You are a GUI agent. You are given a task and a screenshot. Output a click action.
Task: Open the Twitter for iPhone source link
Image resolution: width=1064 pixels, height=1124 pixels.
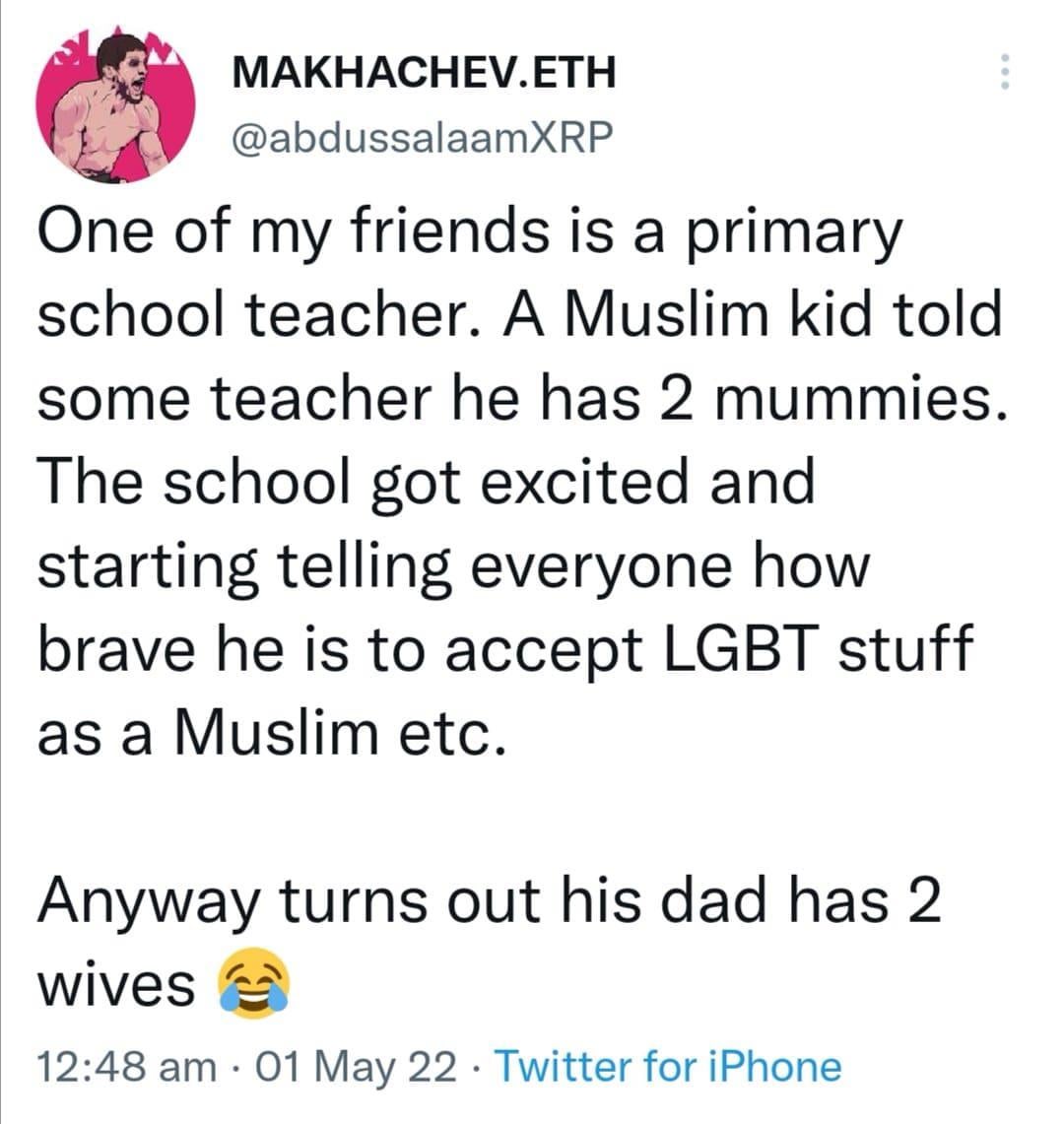point(668,1066)
